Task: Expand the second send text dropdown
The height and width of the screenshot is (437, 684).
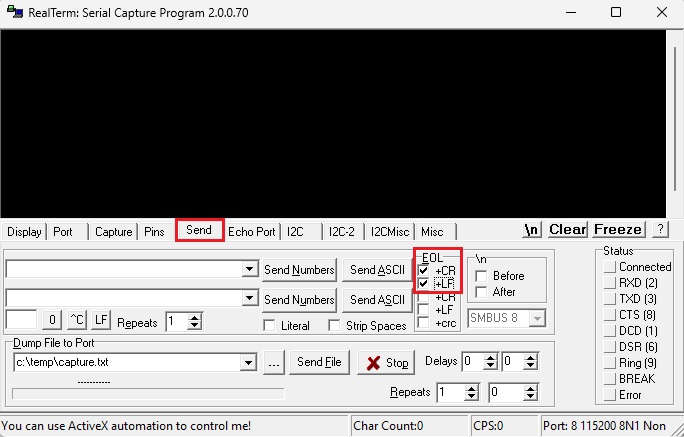Action: pos(250,298)
